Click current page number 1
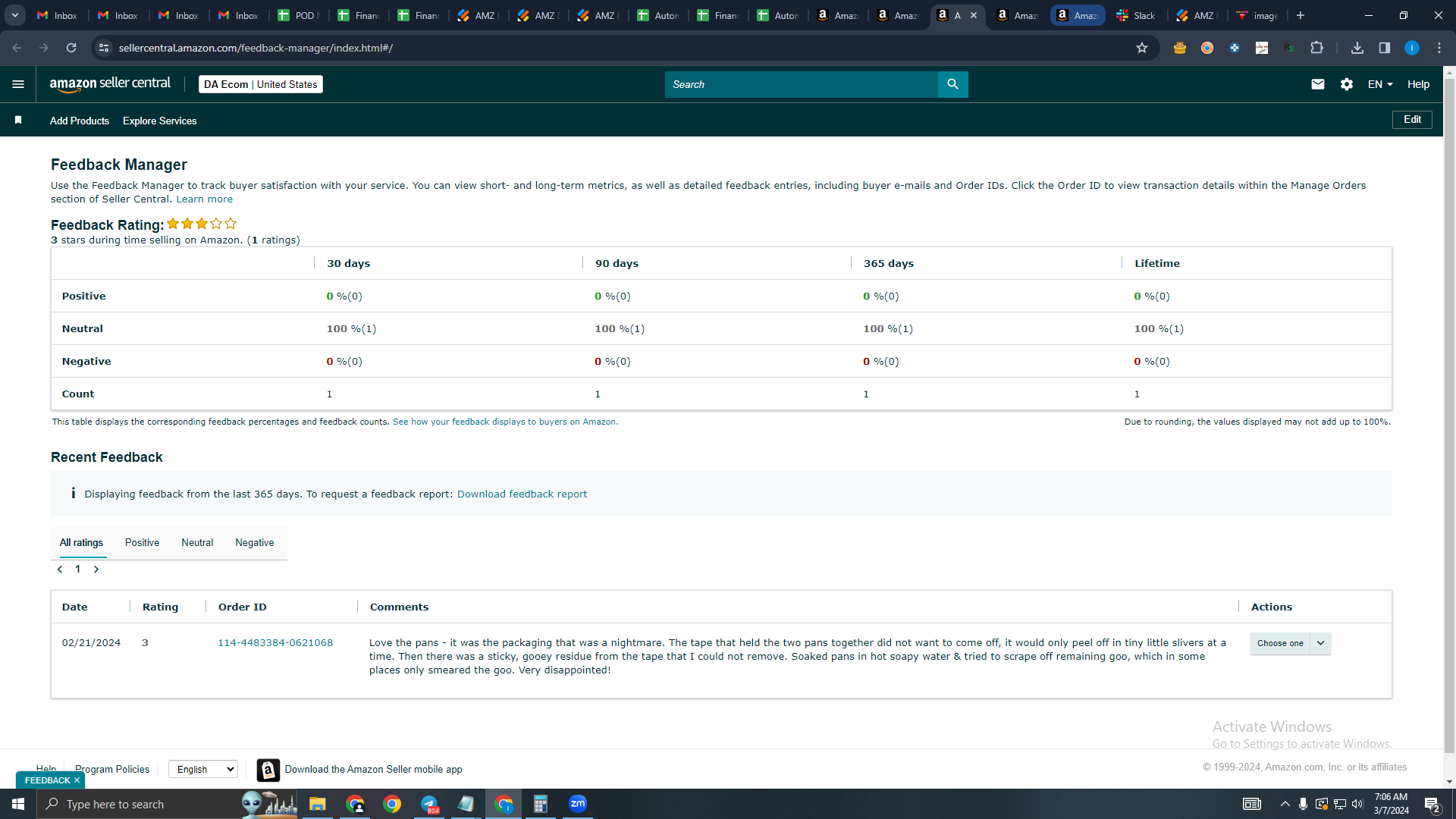1456x819 pixels. (x=77, y=570)
